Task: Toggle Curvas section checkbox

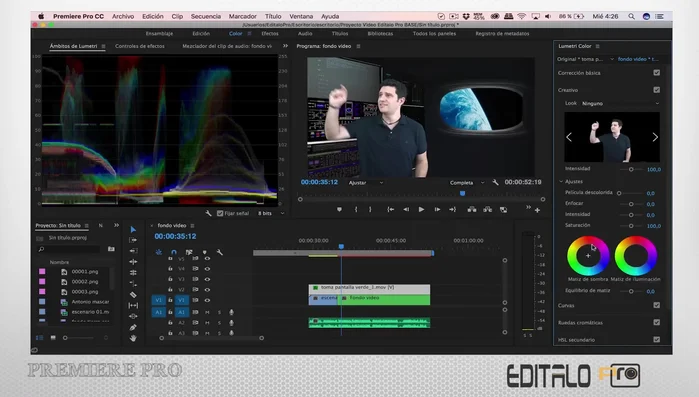Action: pos(657,305)
